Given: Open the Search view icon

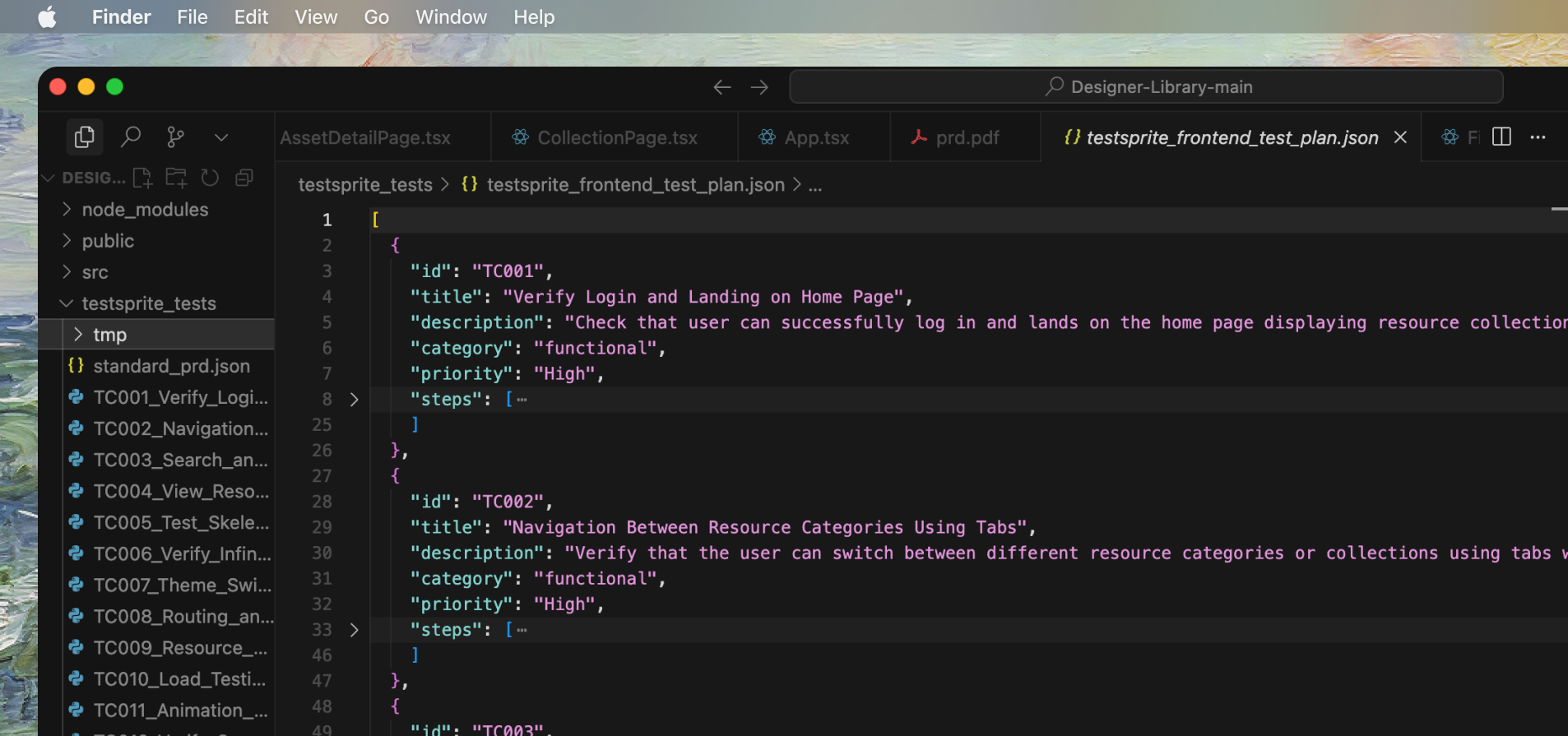Looking at the screenshot, I should pos(130,137).
